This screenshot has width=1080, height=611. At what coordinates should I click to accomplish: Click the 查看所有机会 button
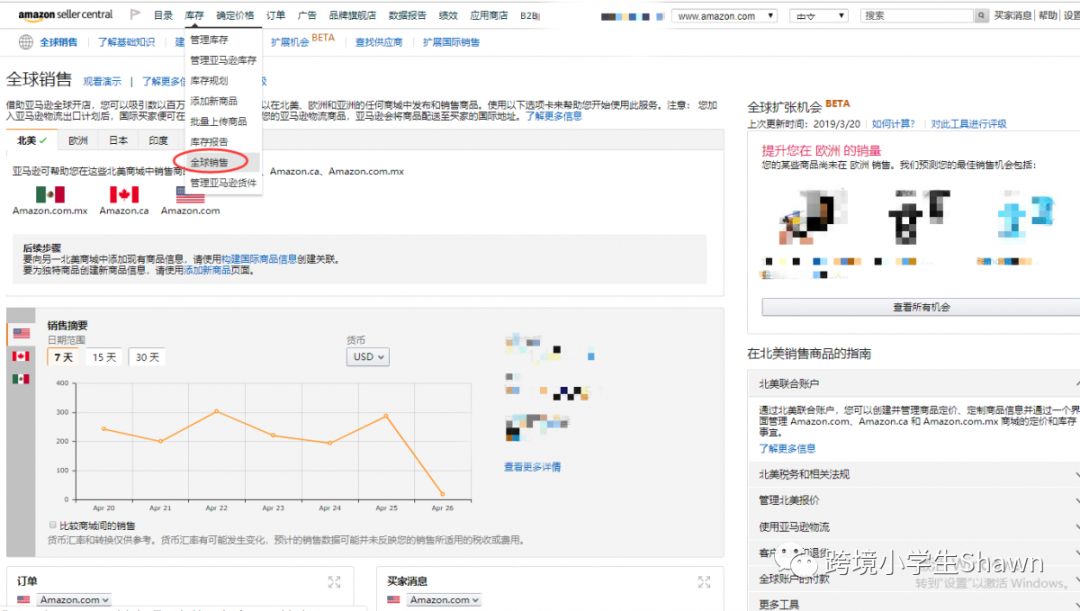point(921,307)
